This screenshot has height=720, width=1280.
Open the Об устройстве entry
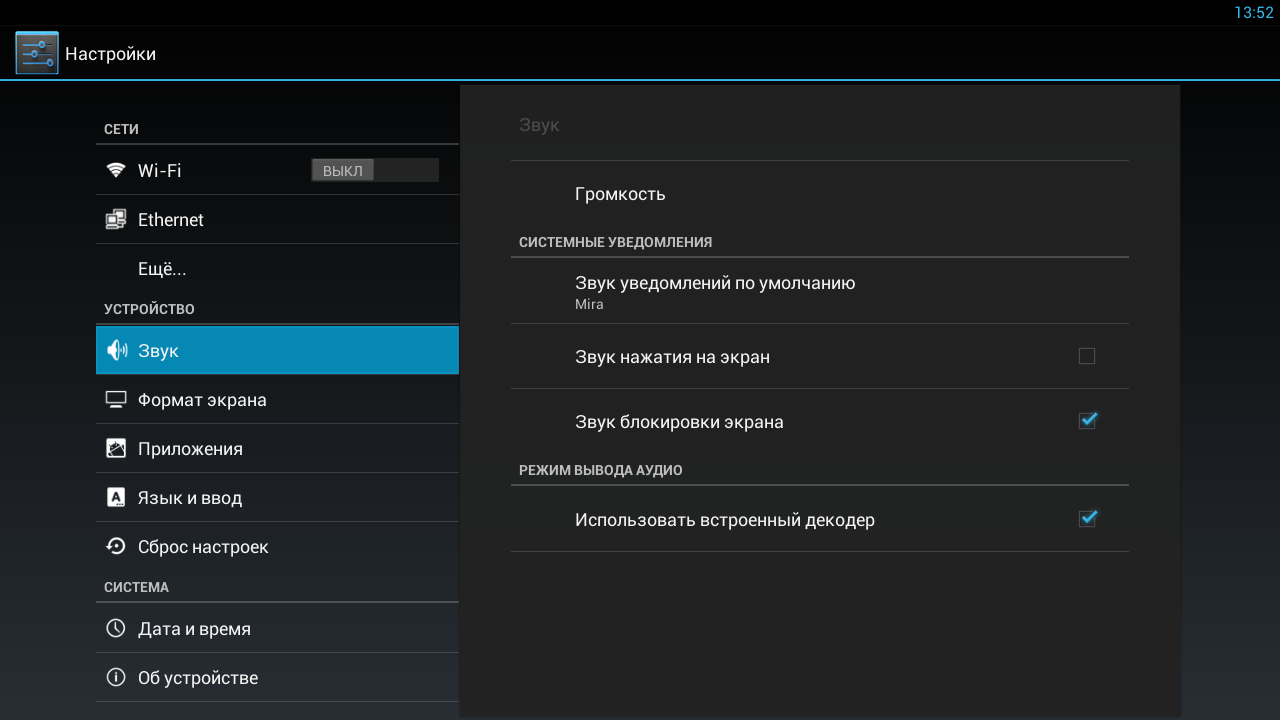277,677
